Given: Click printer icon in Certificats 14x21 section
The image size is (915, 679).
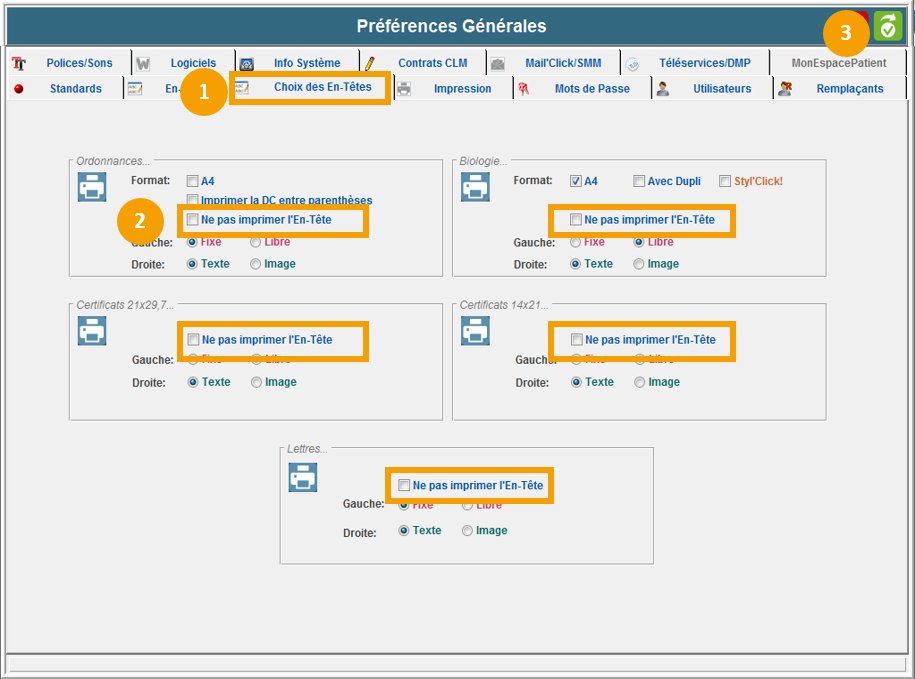Looking at the screenshot, I should 475,331.
